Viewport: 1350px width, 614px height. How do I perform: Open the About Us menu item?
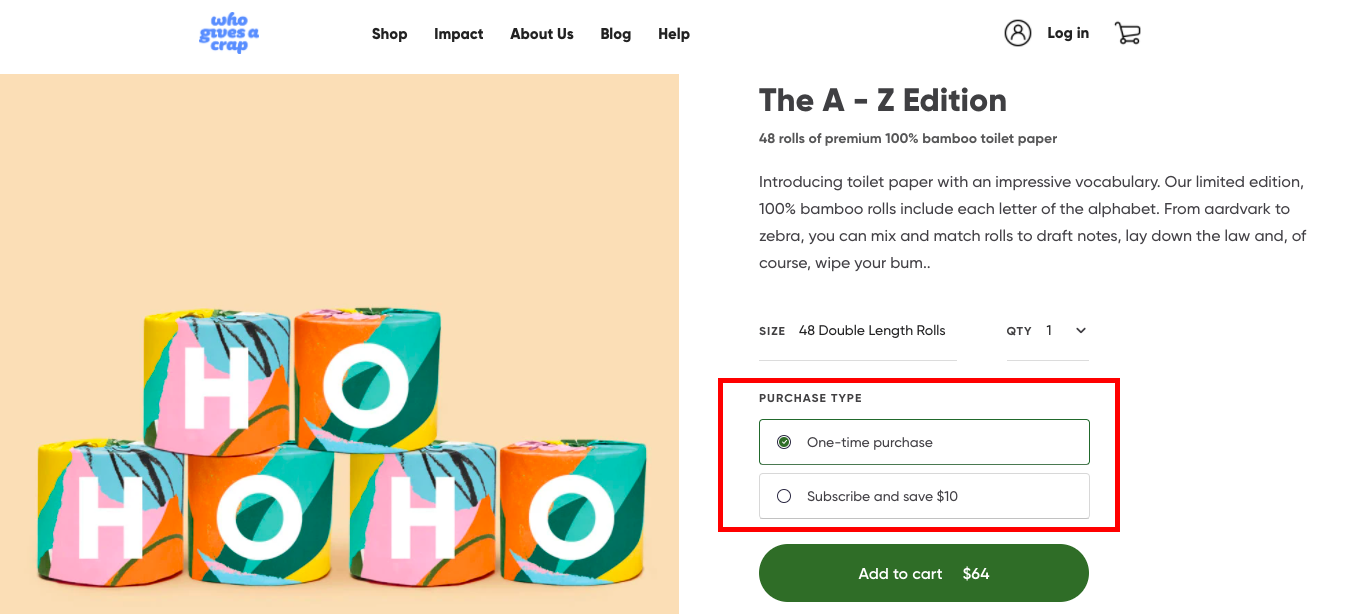[541, 34]
